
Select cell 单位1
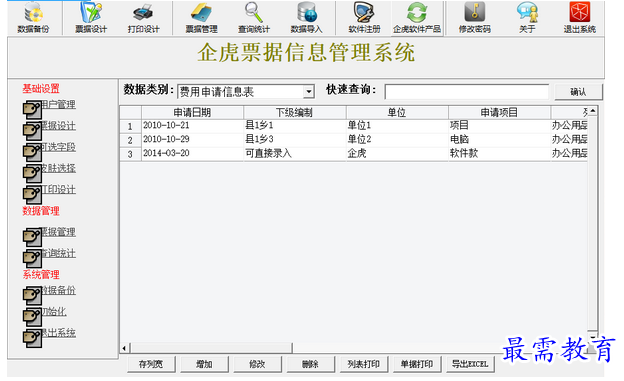coord(397,126)
